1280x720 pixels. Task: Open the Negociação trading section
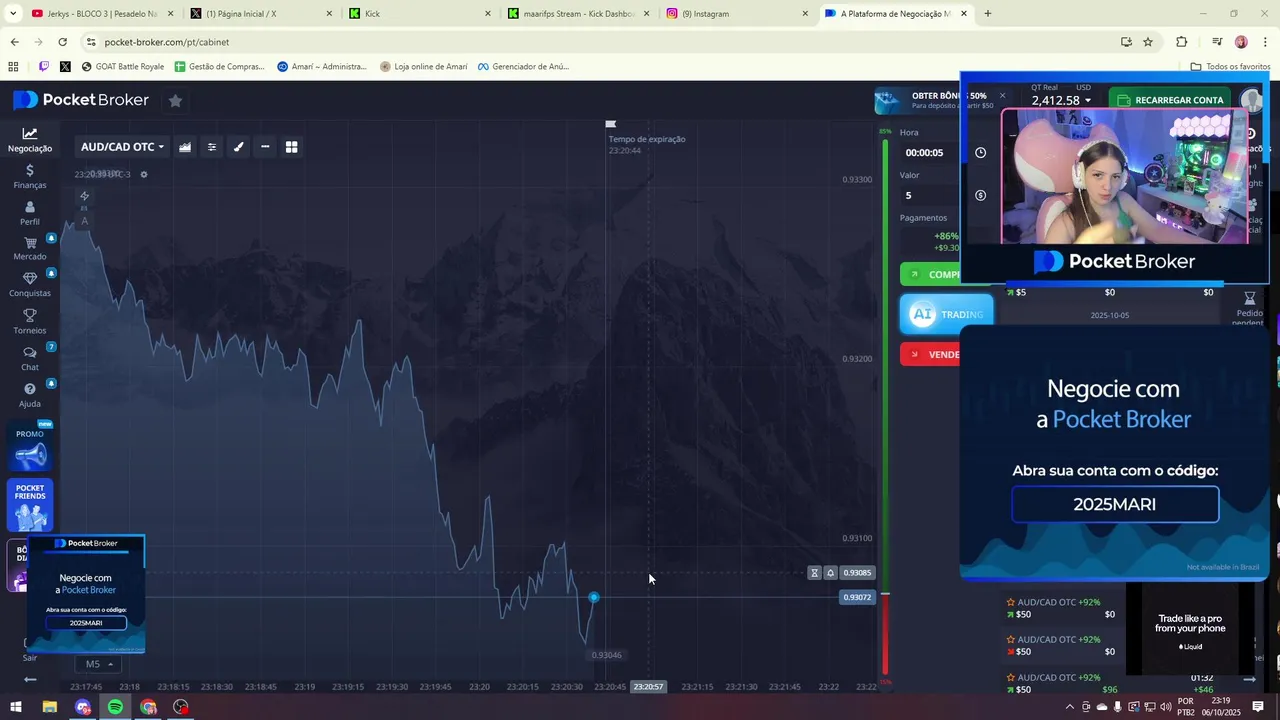coord(30,140)
